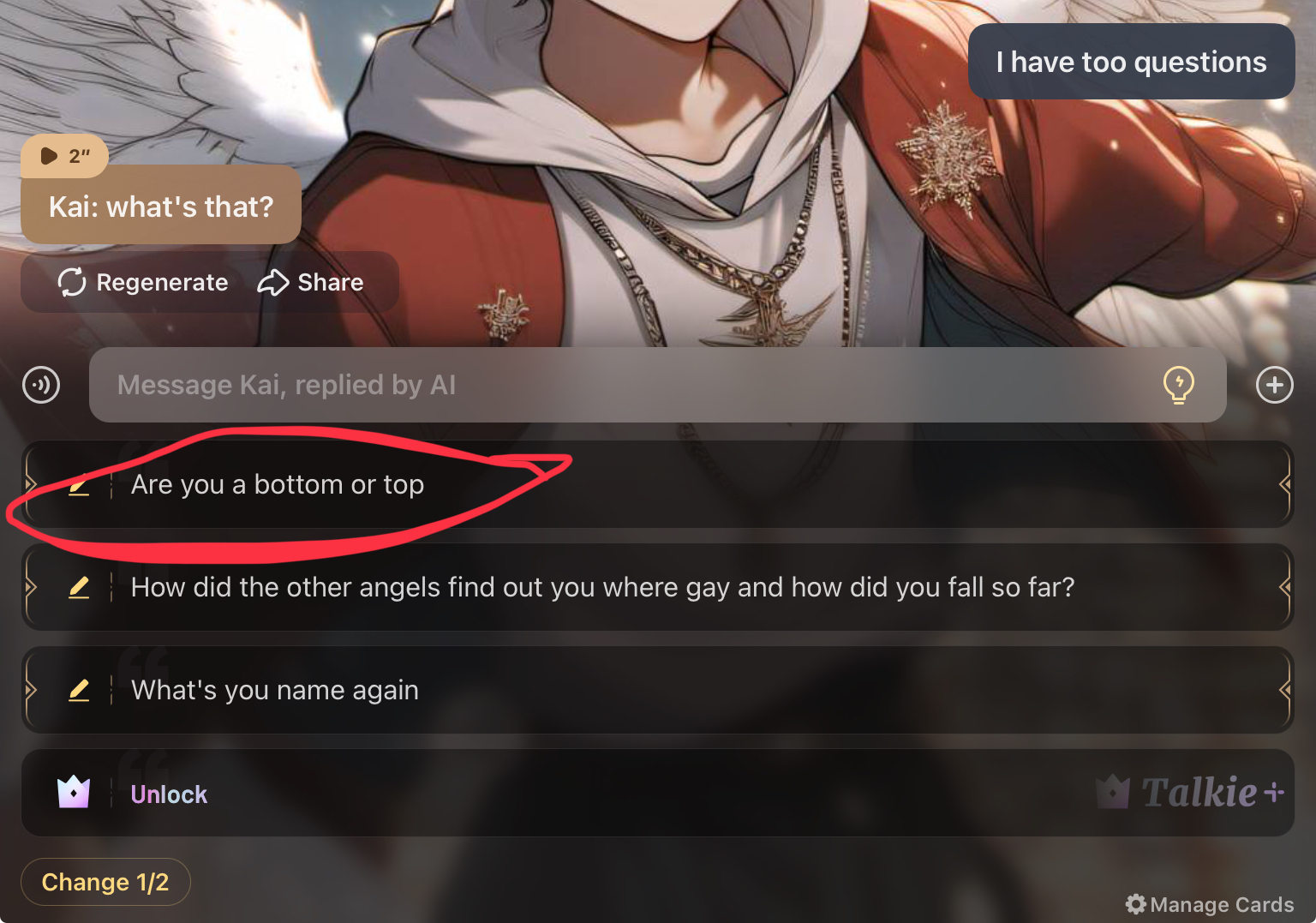This screenshot has height=923, width=1316.
Task: Play Kai's two-second voice message
Action: click(x=64, y=156)
